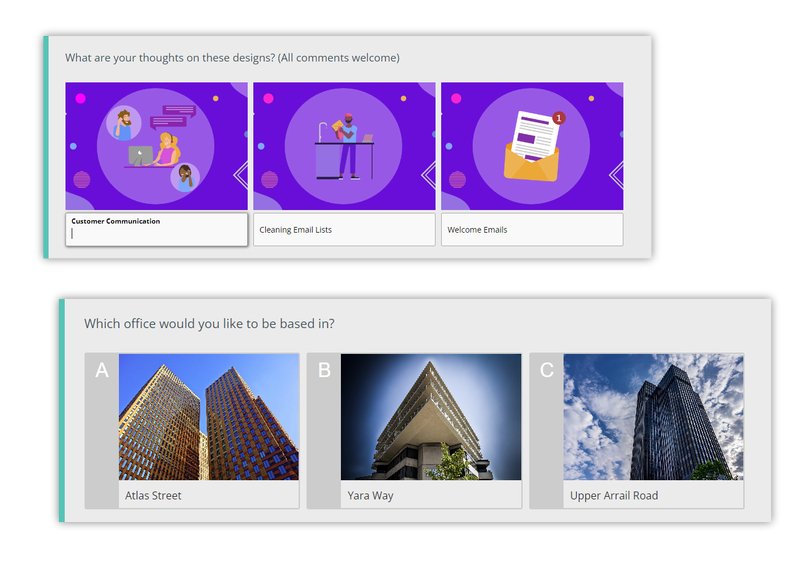The width and height of the screenshot is (810, 582).
Task: Choose the Atlas Street office photo
Action: tap(208, 417)
